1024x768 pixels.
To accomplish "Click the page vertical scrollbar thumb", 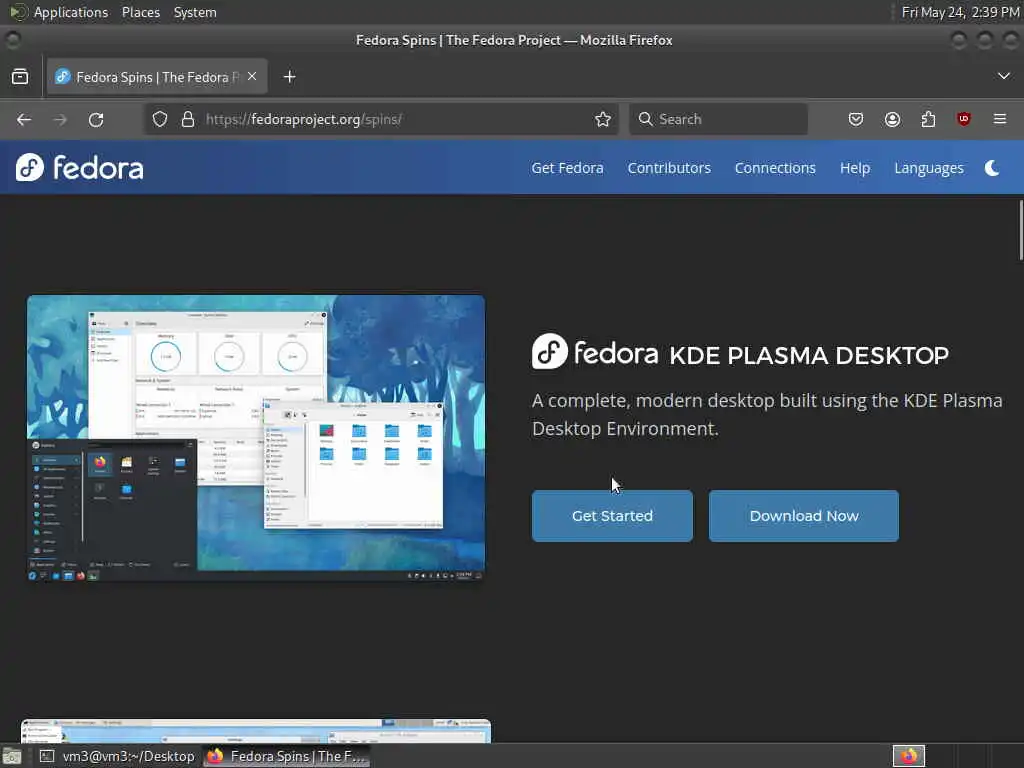I will tap(1021, 230).
